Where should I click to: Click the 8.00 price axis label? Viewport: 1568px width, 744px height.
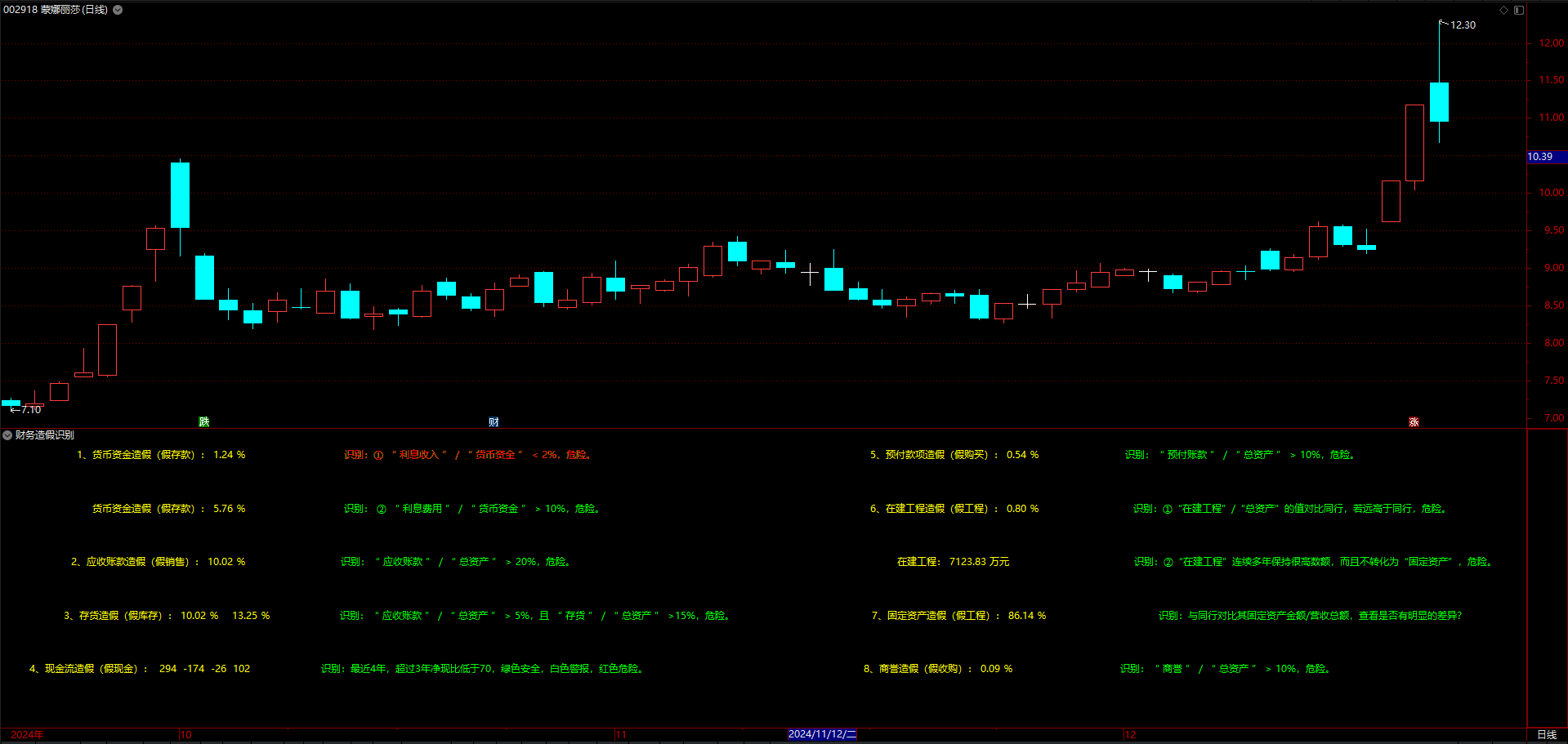point(1554,343)
